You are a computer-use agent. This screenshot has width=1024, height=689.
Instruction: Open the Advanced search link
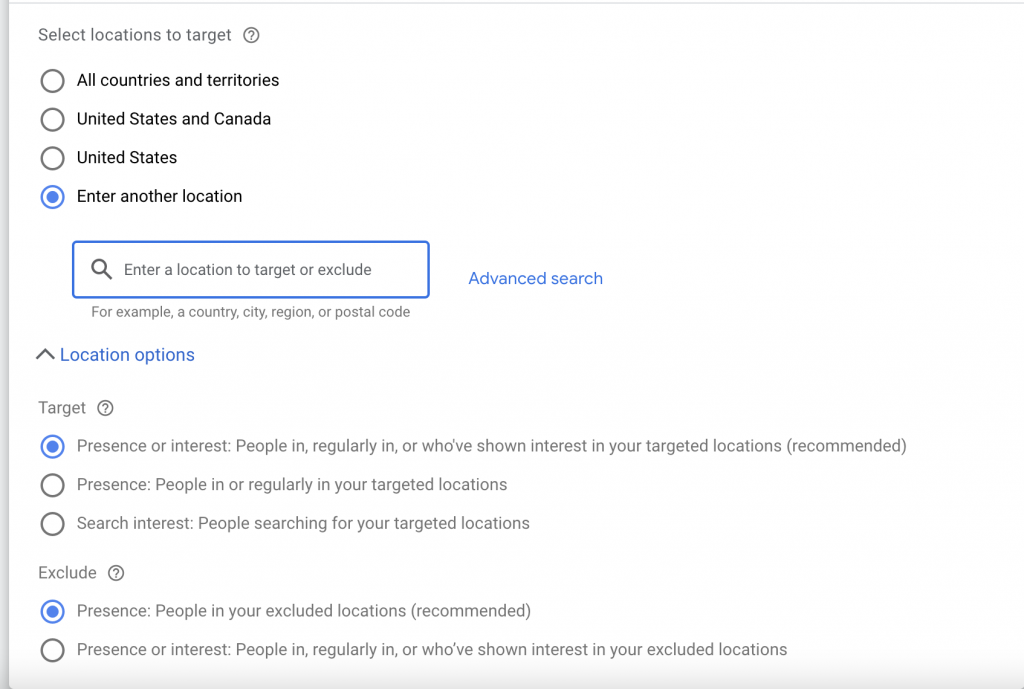tap(535, 279)
